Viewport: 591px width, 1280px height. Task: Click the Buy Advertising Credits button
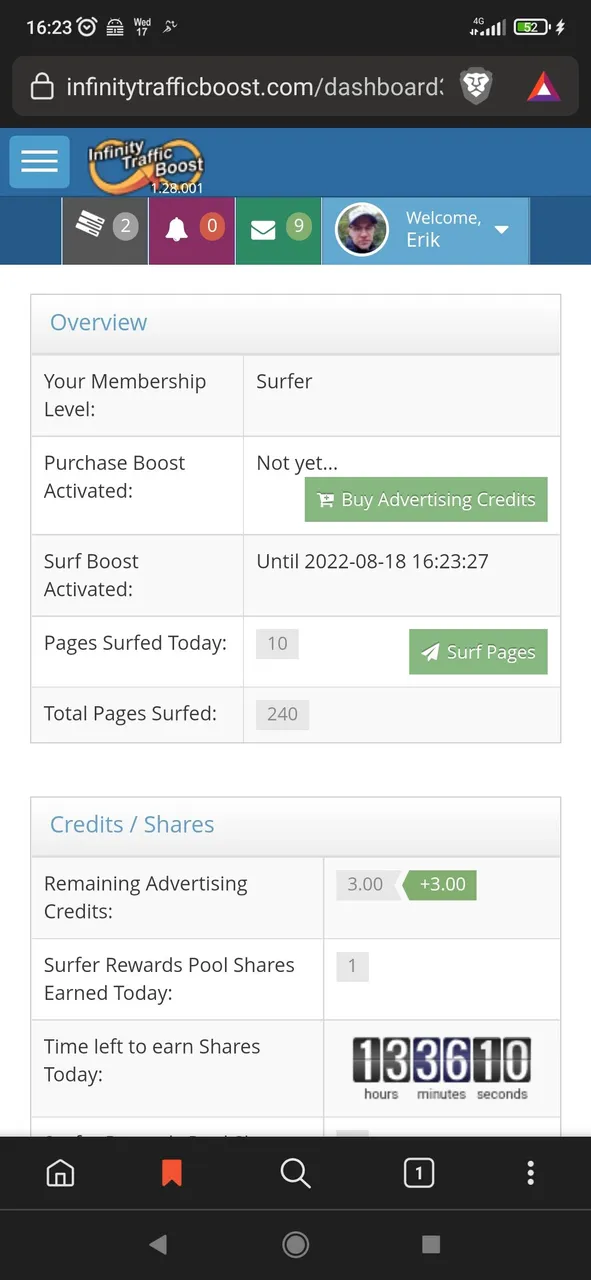click(x=426, y=500)
